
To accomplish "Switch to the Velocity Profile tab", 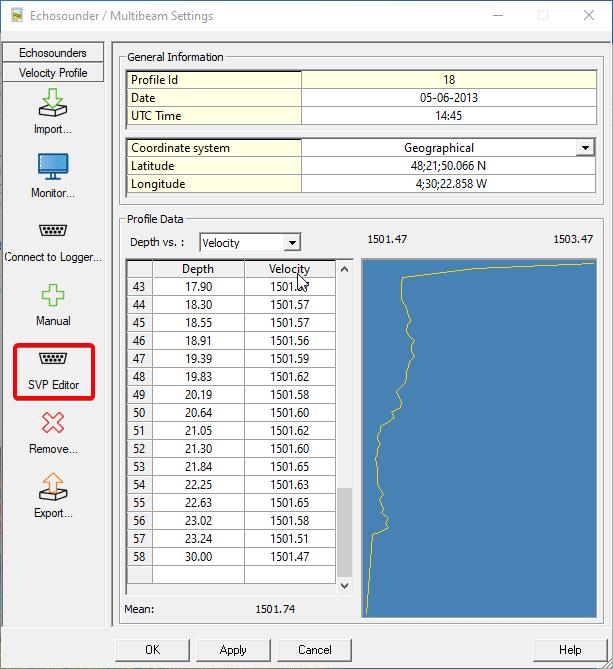I will point(53,73).
